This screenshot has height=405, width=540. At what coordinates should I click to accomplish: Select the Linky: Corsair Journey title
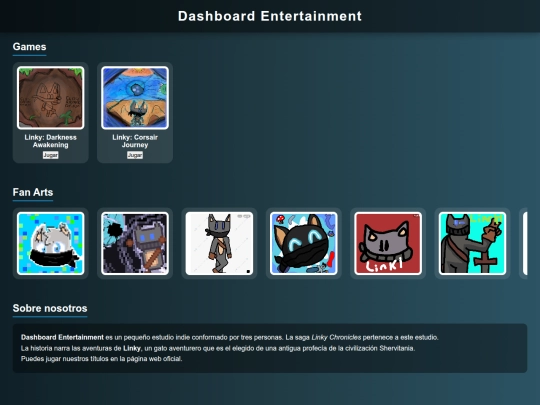[135, 141]
